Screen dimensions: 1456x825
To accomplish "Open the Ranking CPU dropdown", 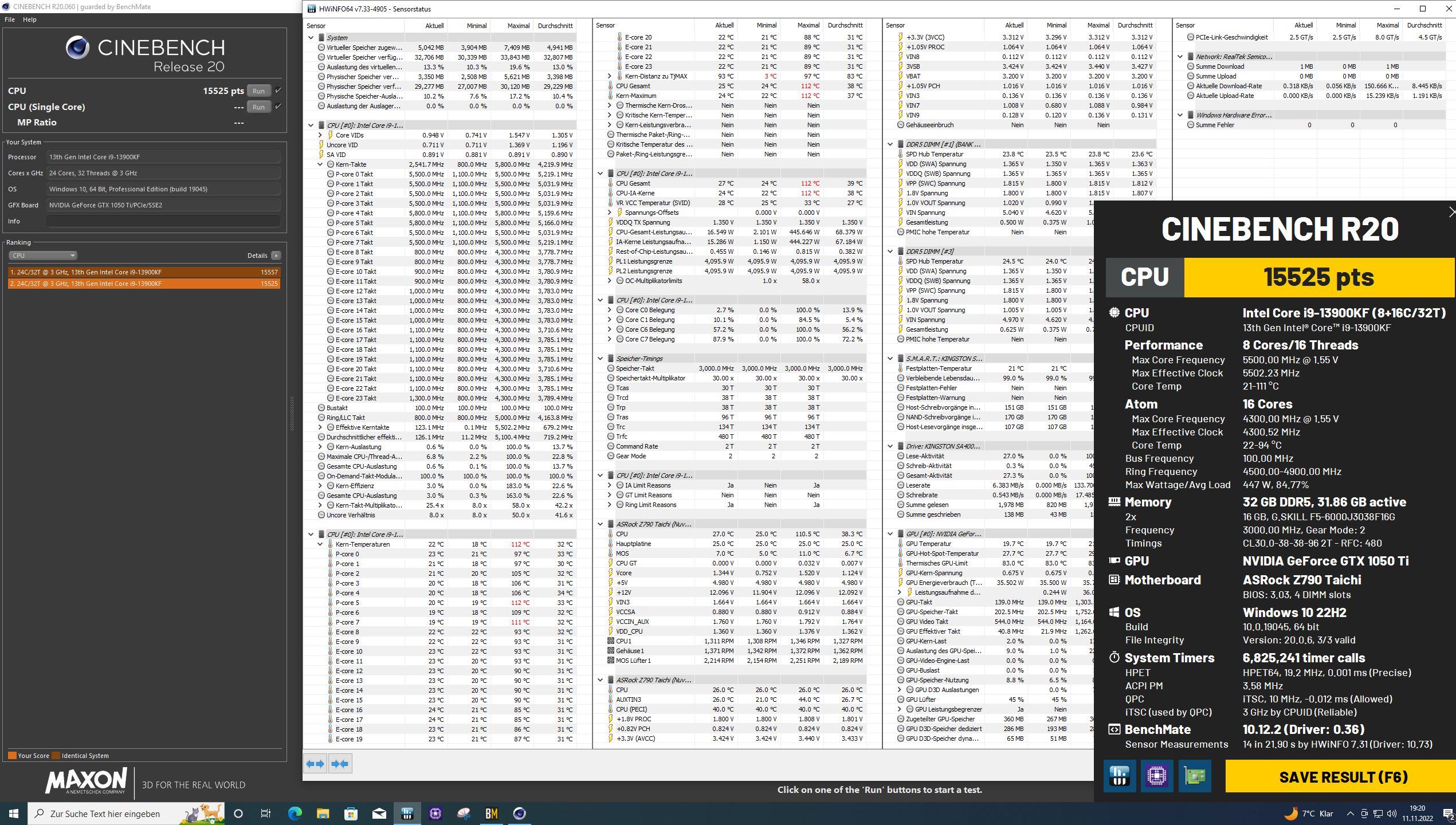I will 42,256.
